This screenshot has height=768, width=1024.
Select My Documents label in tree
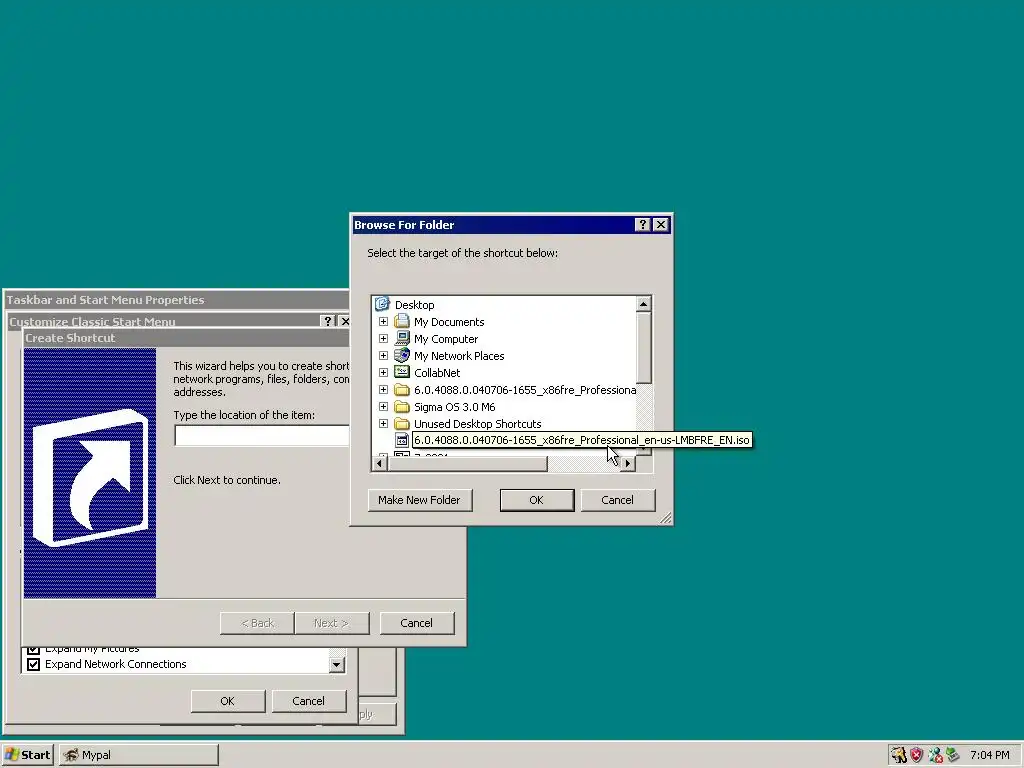coord(449,322)
